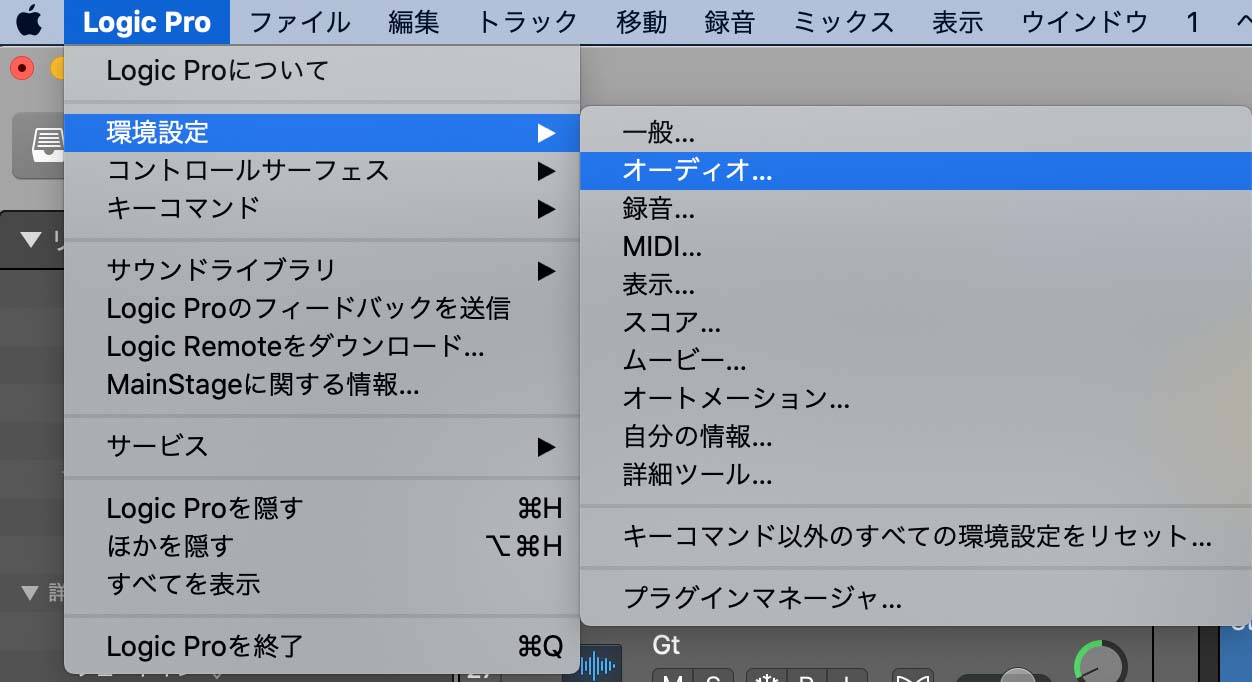Open オーディオ… preferences
Image resolution: width=1252 pixels, height=682 pixels.
coord(915,170)
